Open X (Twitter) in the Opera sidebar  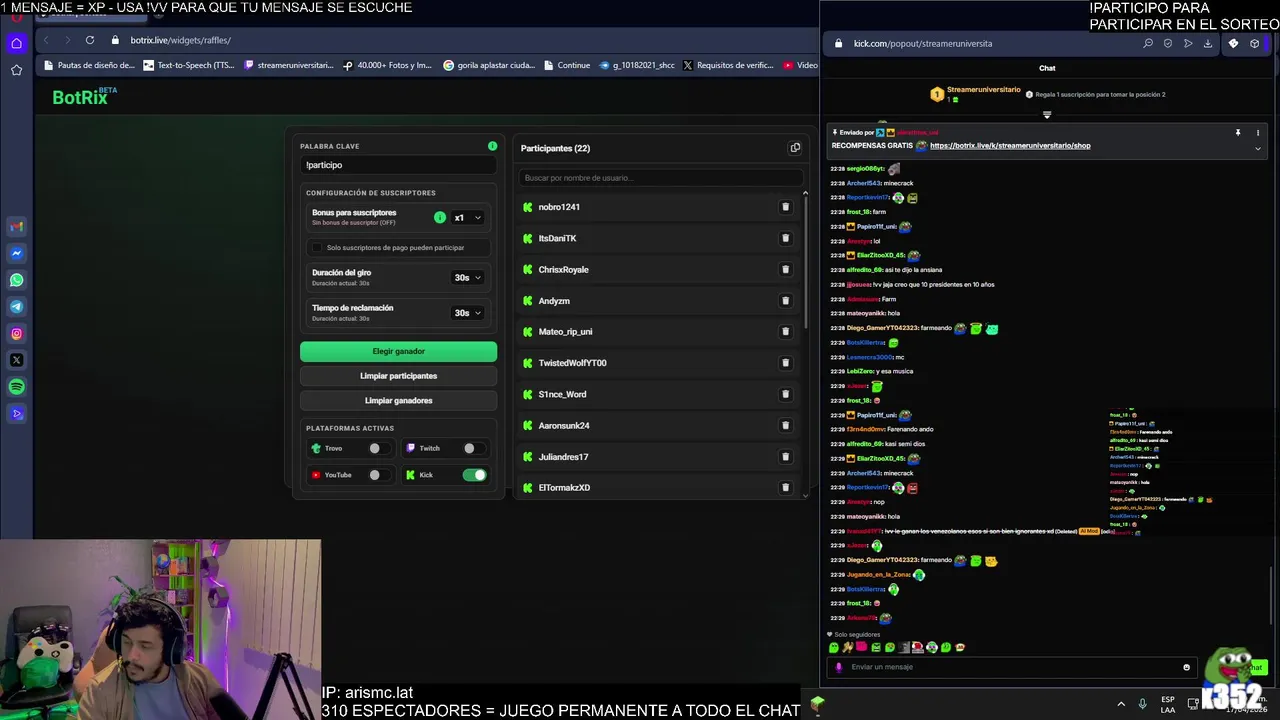coord(16,360)
